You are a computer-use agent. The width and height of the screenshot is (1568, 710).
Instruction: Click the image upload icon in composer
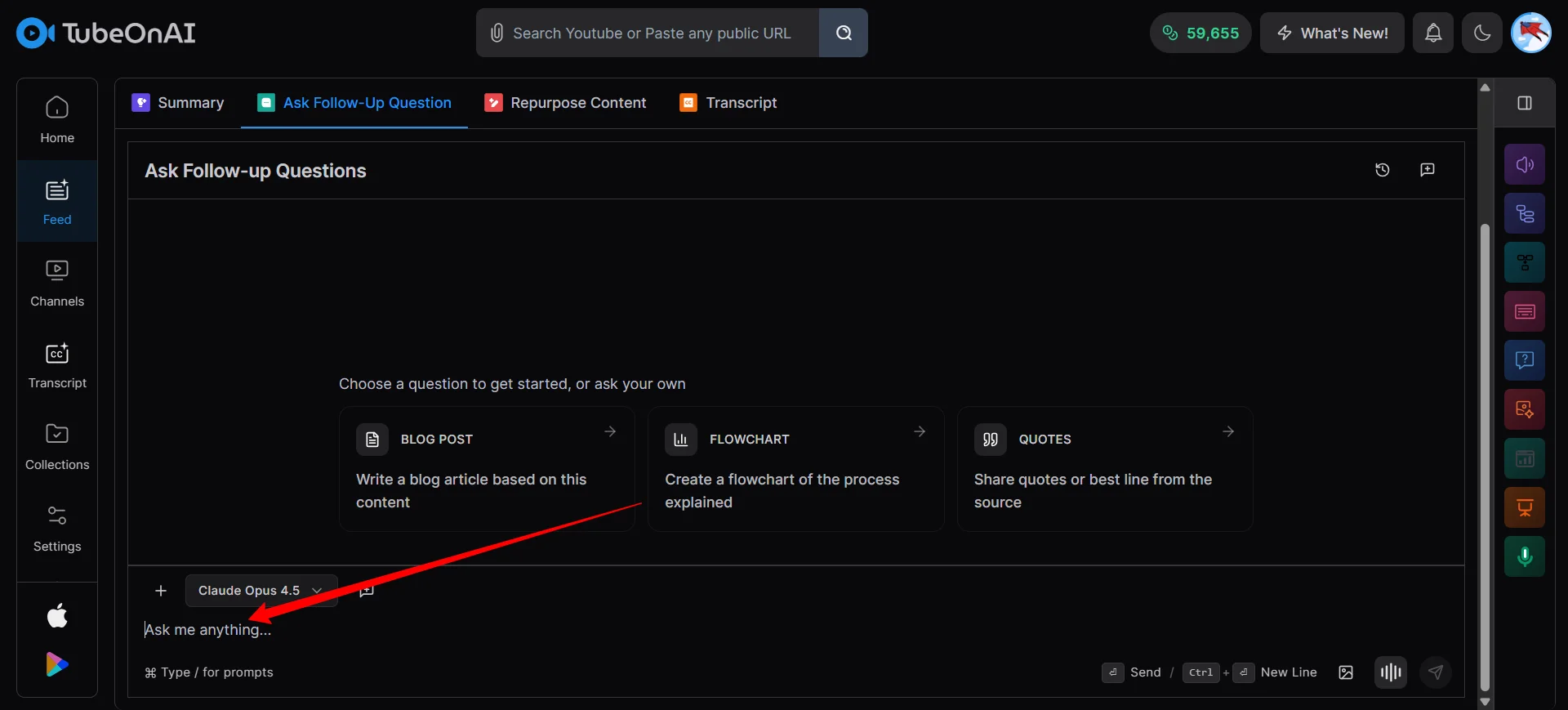click(x=1346, y=672)
